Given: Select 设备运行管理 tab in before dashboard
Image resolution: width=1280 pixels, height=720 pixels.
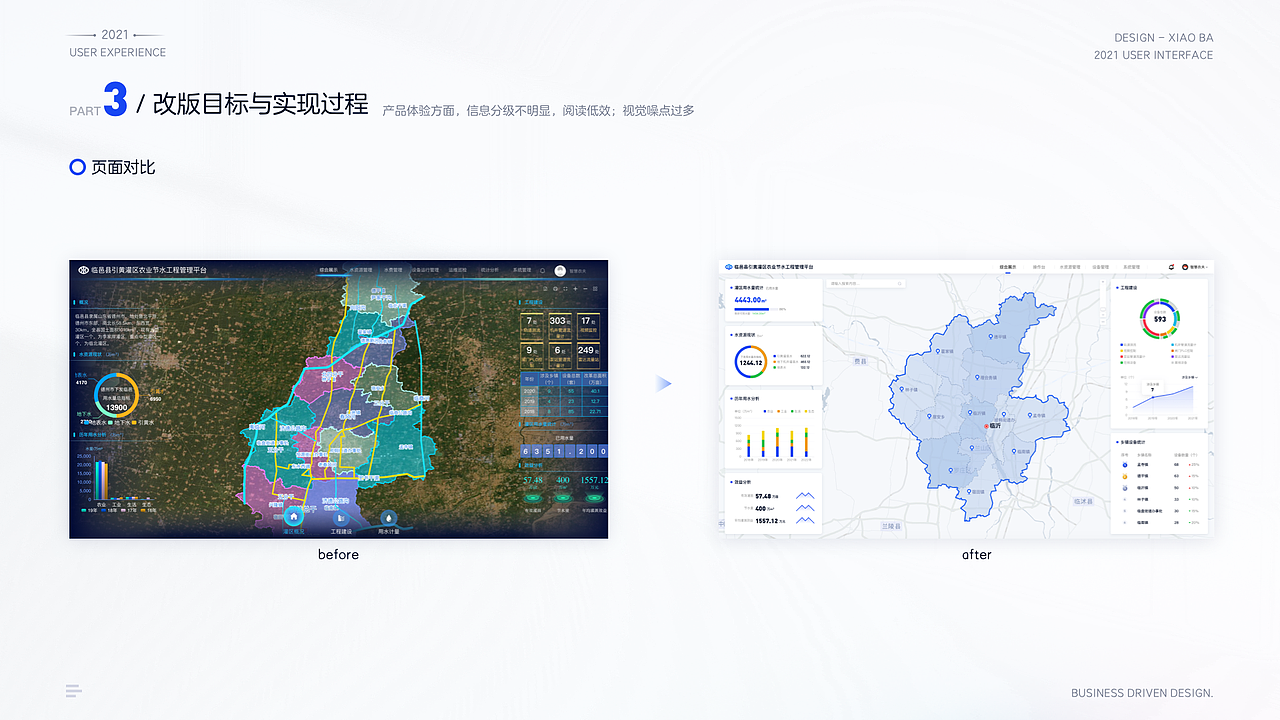Looking at the screenshot, I should [x=425, y=270].
